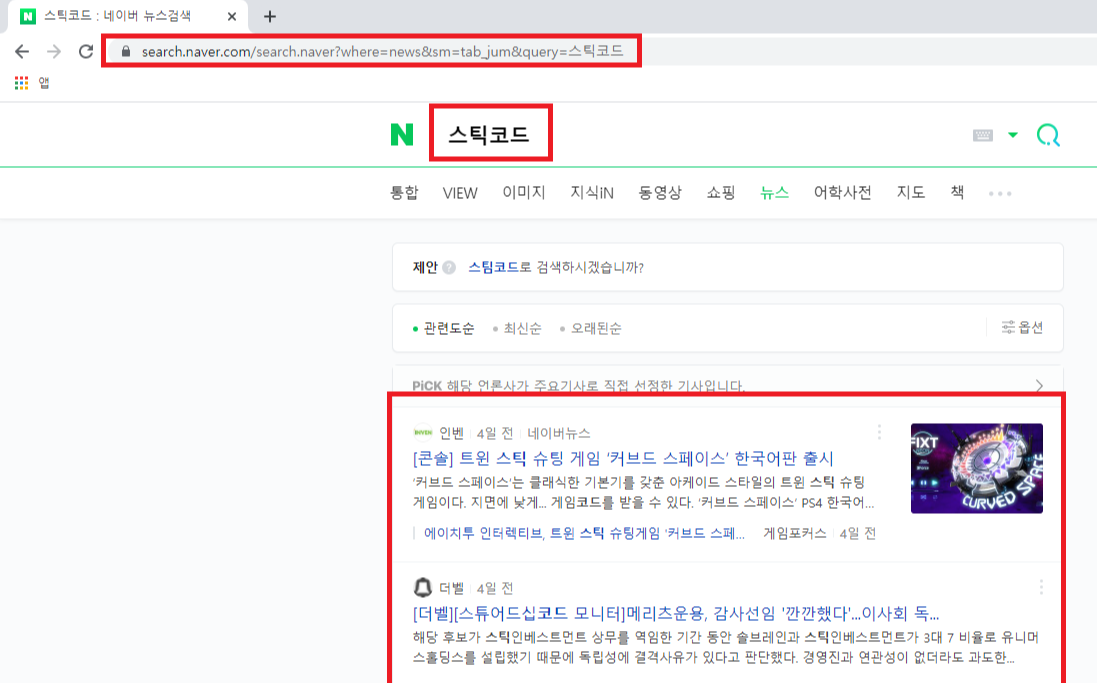Switch to the 통합 tab
This screenshot has height=683, width=1097.
404,192
